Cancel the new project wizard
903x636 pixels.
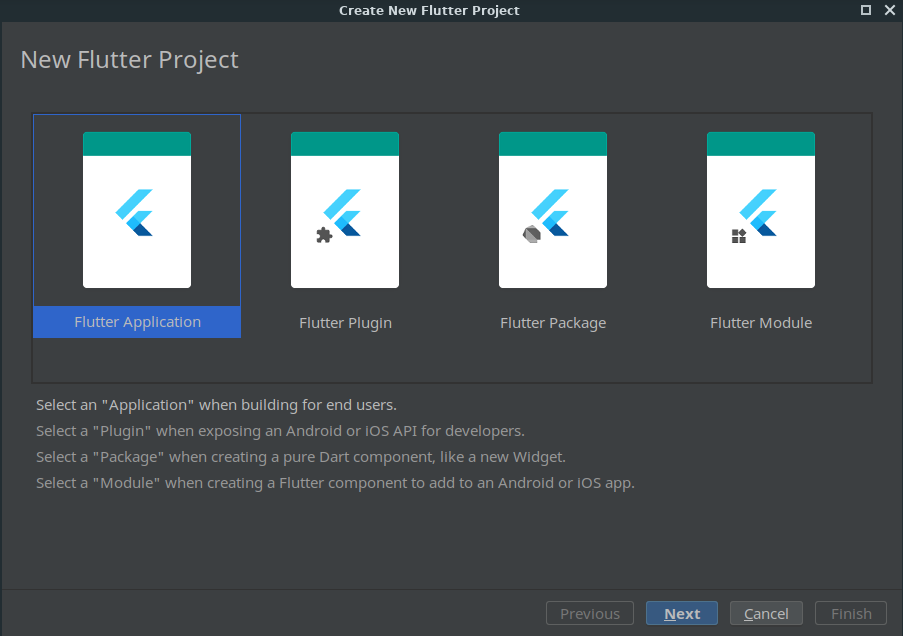[x=766, y=614]
